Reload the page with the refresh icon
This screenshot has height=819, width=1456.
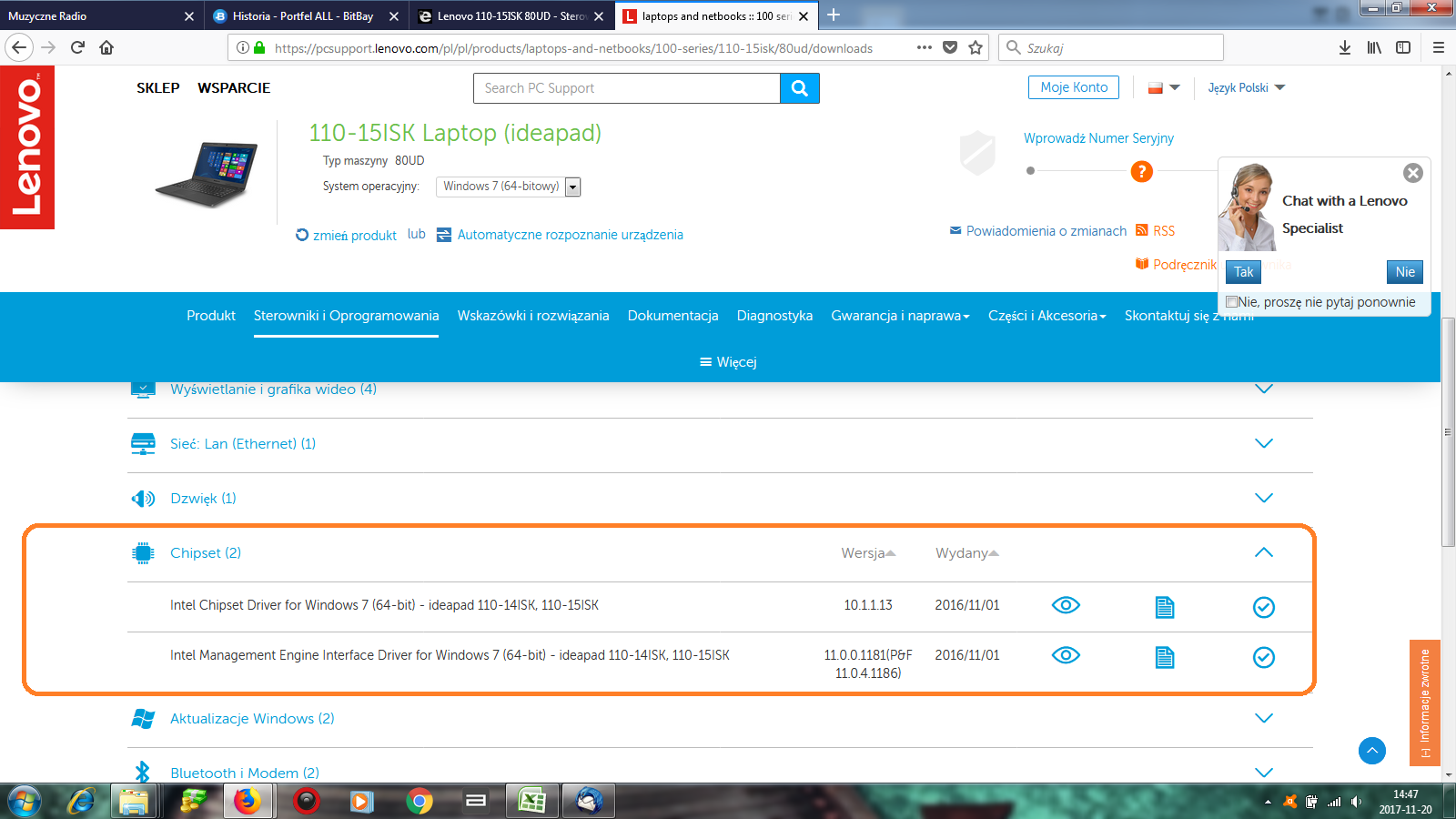pos(77,47)
